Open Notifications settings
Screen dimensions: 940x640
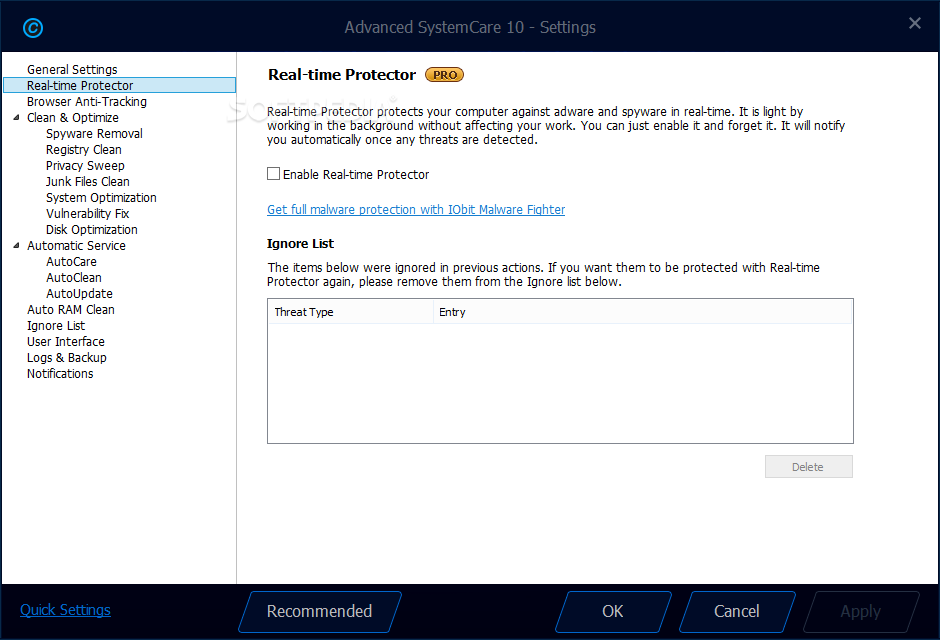60,373
